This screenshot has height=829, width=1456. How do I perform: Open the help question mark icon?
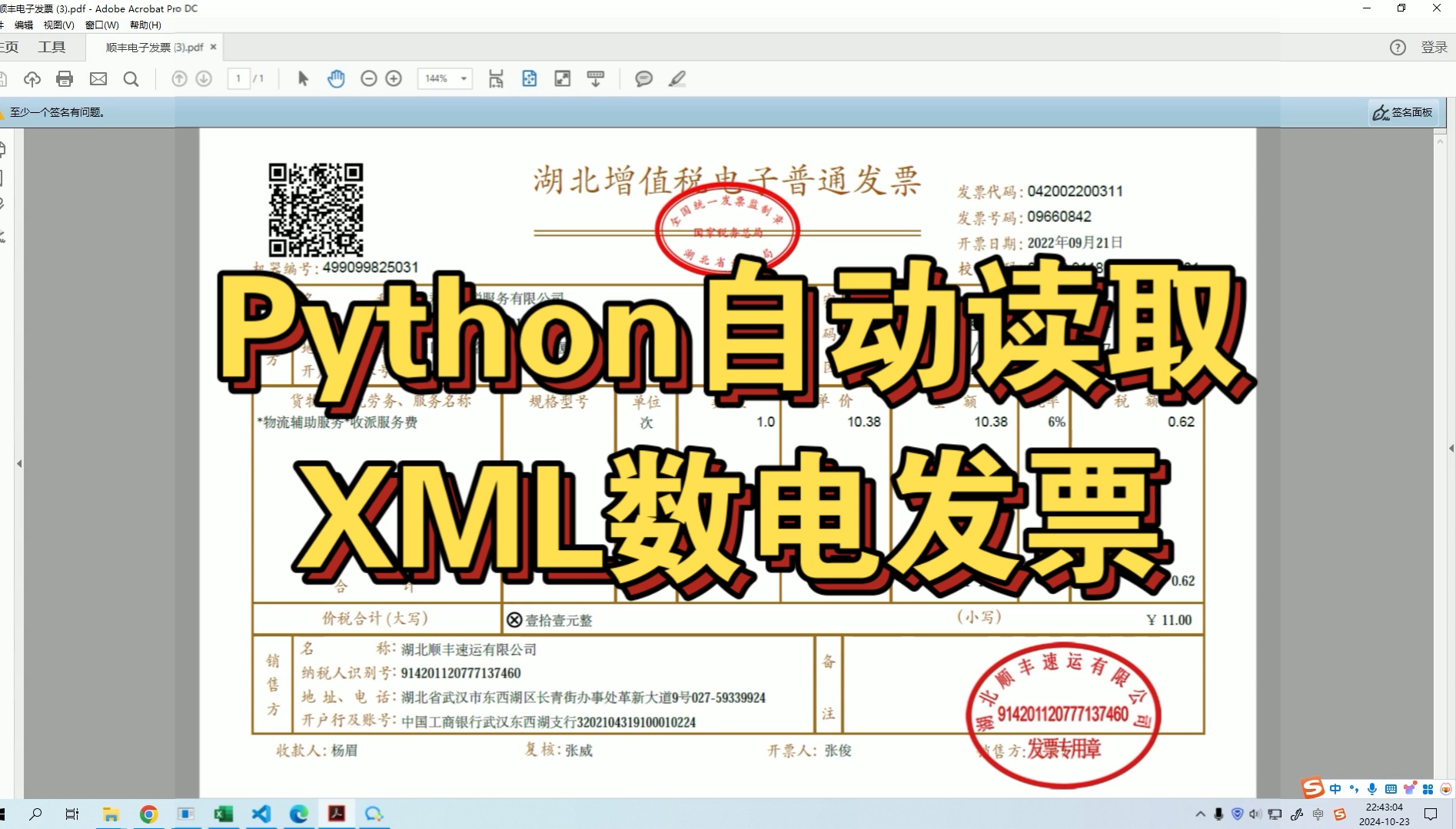pos(1398,48)
